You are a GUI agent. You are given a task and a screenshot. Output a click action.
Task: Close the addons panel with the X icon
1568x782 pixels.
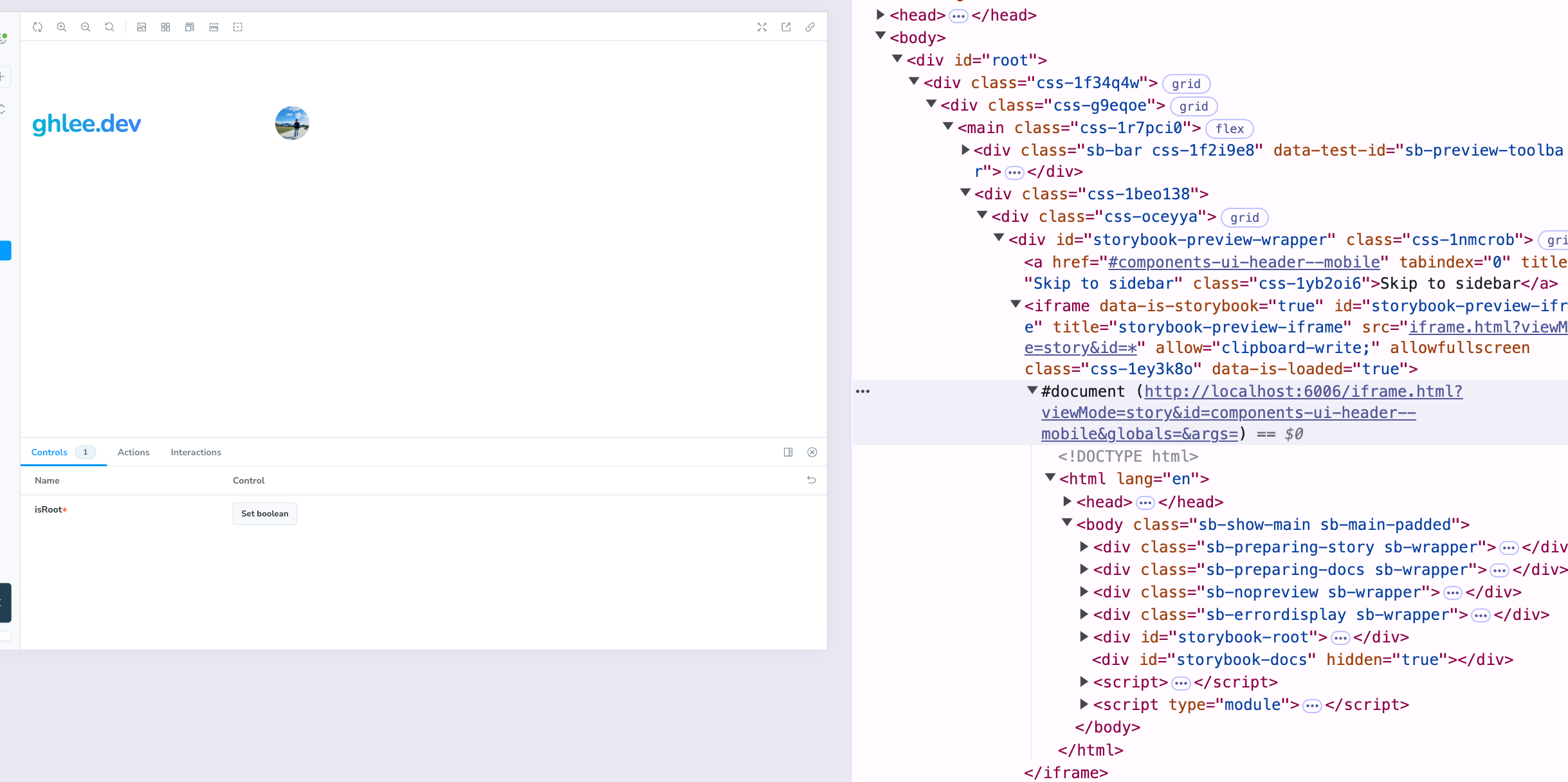tap(812, 452)
